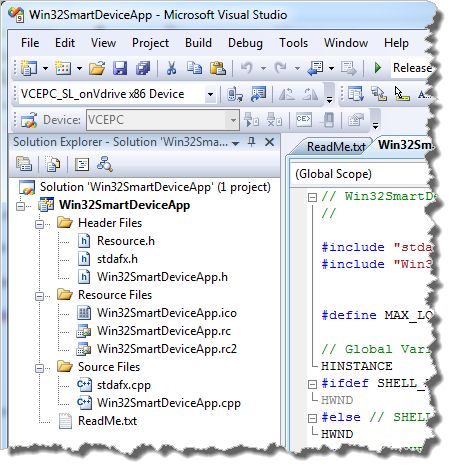Click device toolbar options overflow arrow
Screen dimensions: 456x472
click(x=375, y=126)
